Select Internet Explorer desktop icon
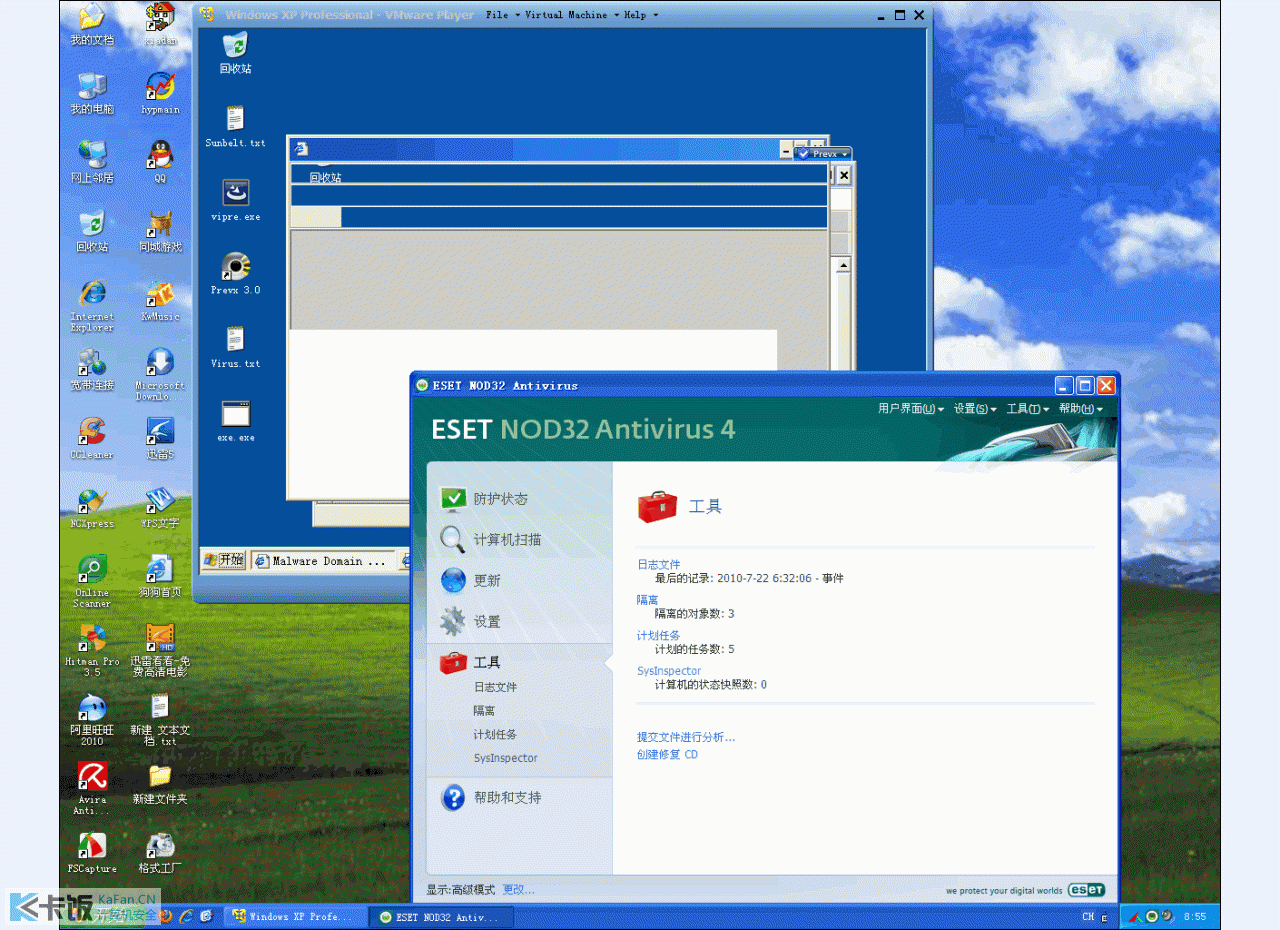Image resolution: width=1280 pixels, height=930 pixels. pyautogui.click(x=92, y=305)
